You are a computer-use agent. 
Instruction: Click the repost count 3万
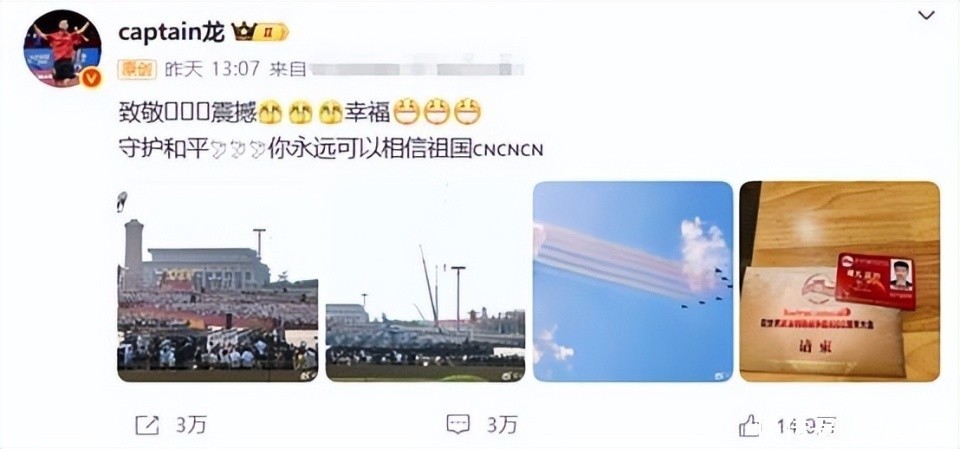pyautogui.click(x=191, y=425)
